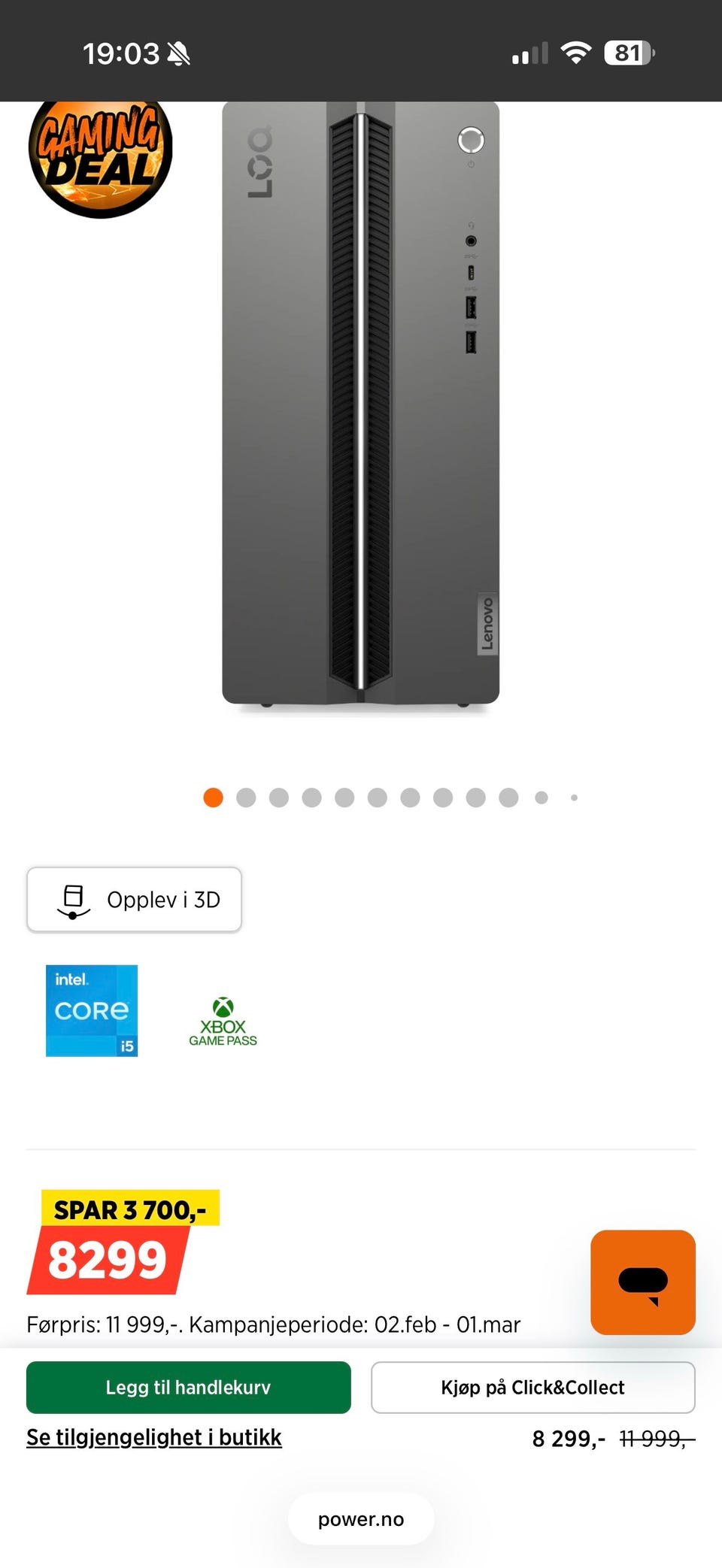
Task: Open the Opplev i 3D viewer
Action: tap(135, 900)
